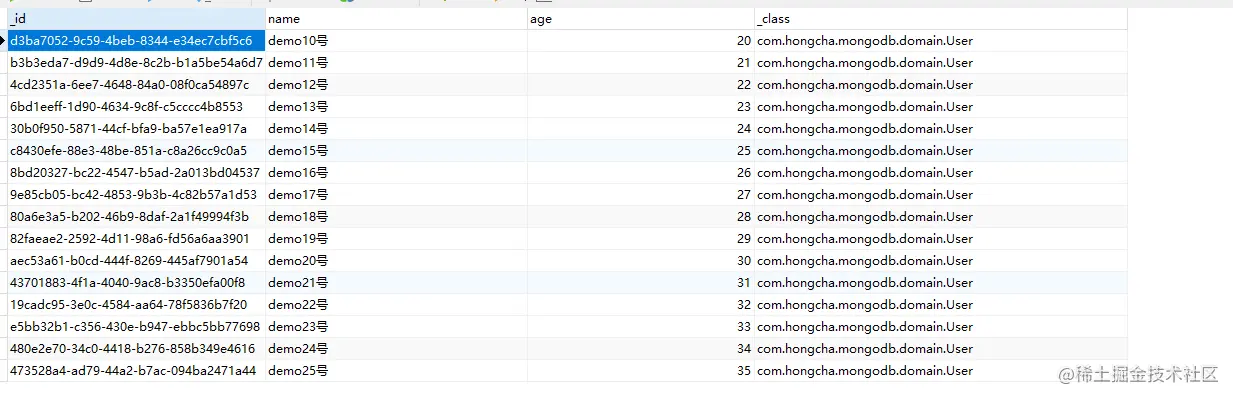Click name cell demo17号
The width and height of the screenshot is (1233, 399).
(397, 195)
